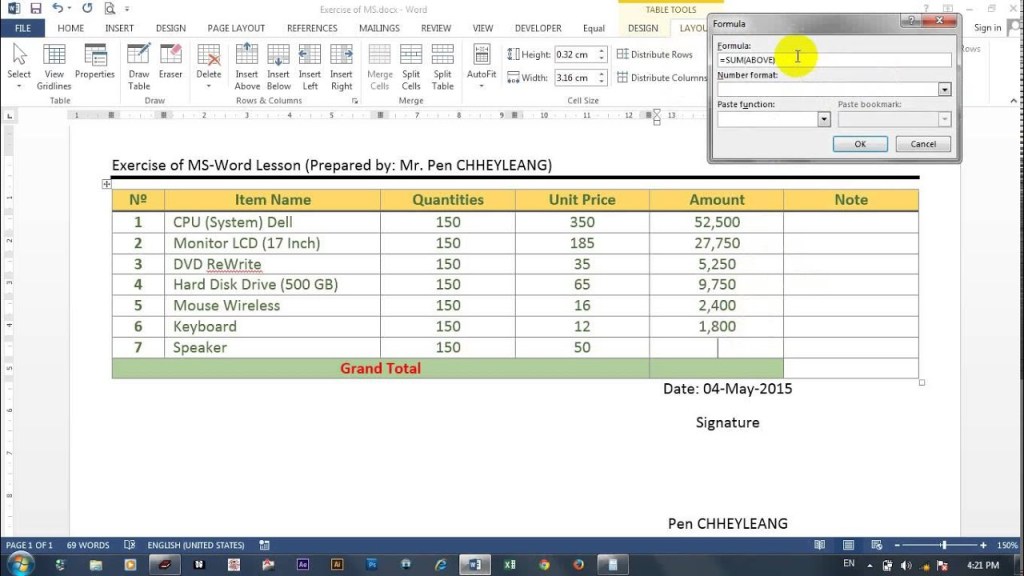Screen dimensions: 1024x576
Task: Open the REFERENCES ribbon tab
Action: point(312,29)
